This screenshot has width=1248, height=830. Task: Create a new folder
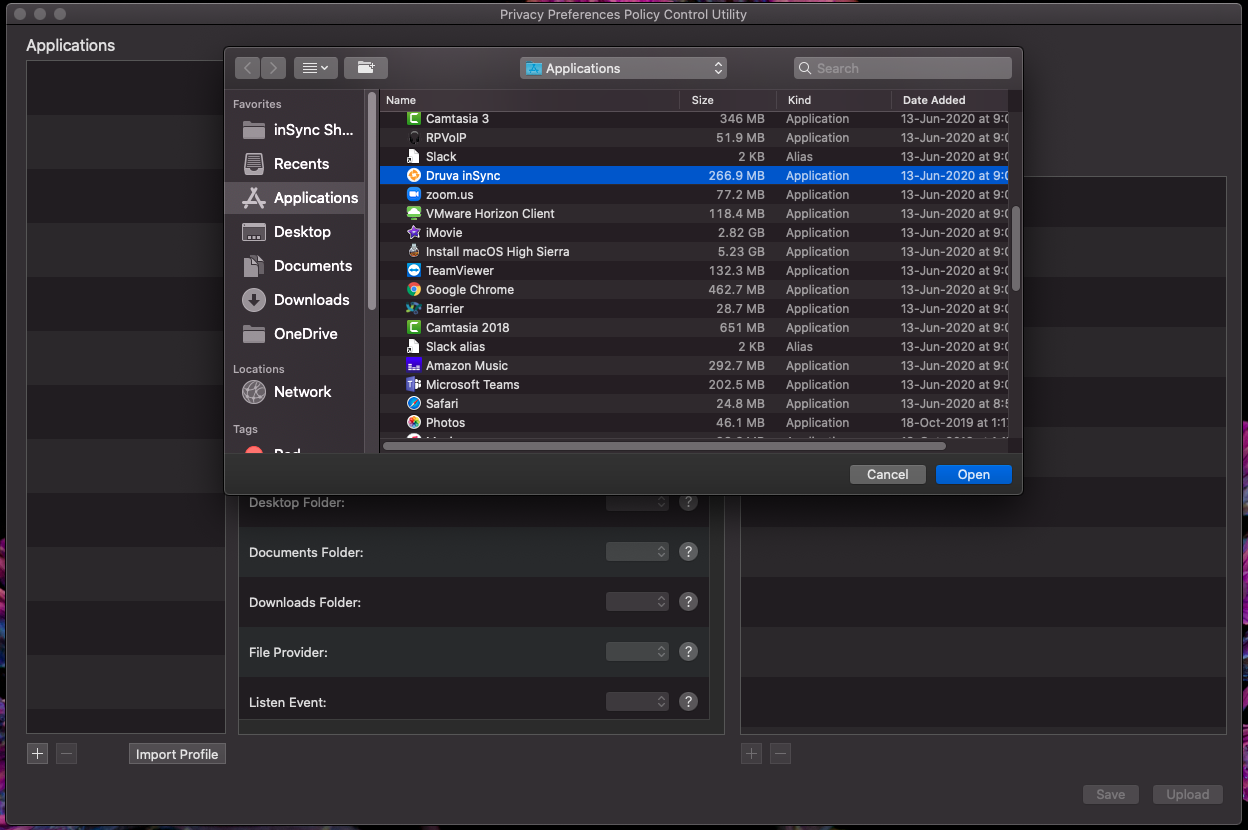pos(366,68)
